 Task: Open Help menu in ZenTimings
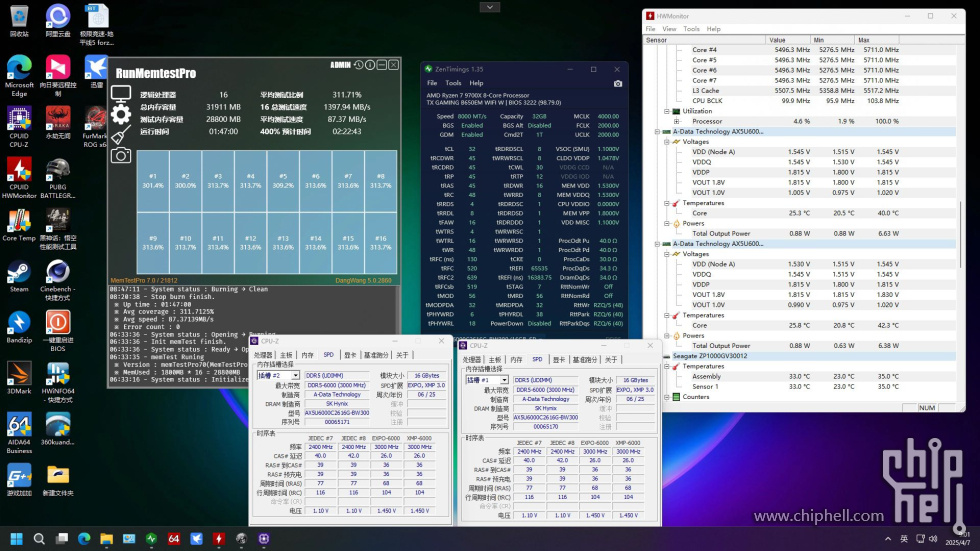point(476,83)
